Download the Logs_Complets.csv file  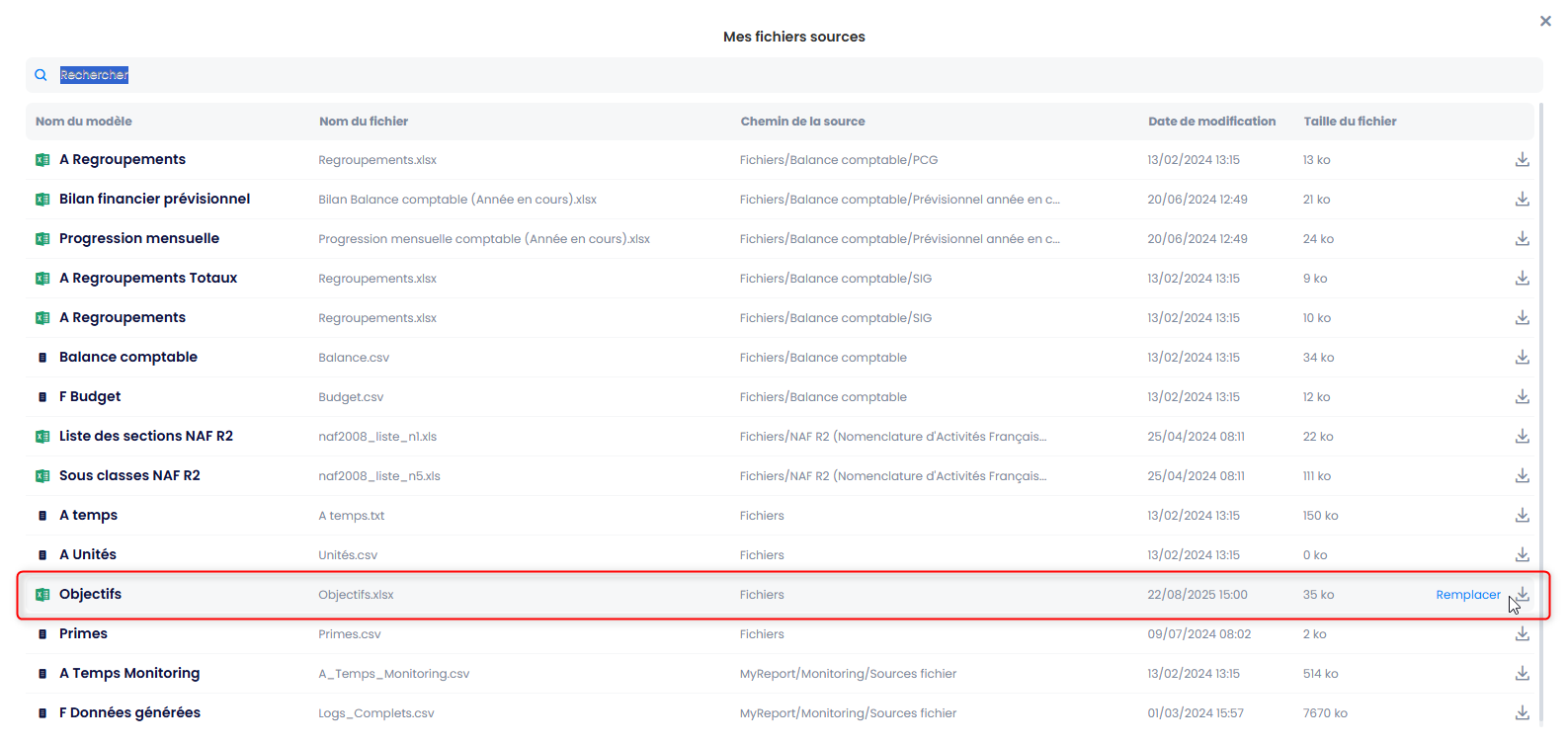[x=1522, y=713]
